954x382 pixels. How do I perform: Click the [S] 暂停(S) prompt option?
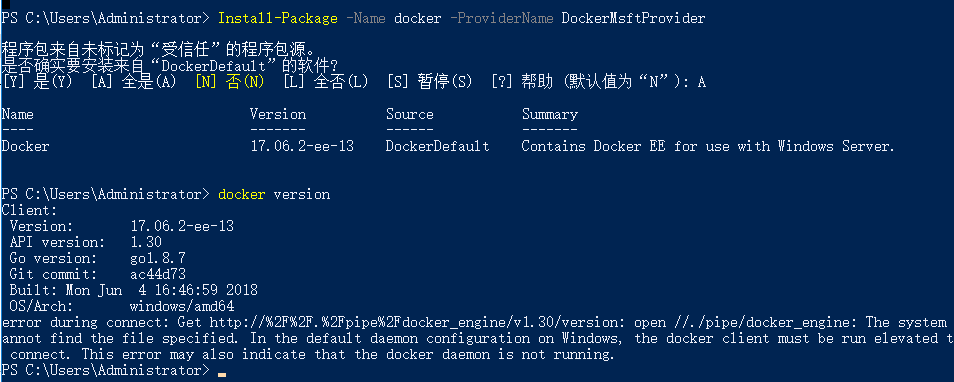430,82
